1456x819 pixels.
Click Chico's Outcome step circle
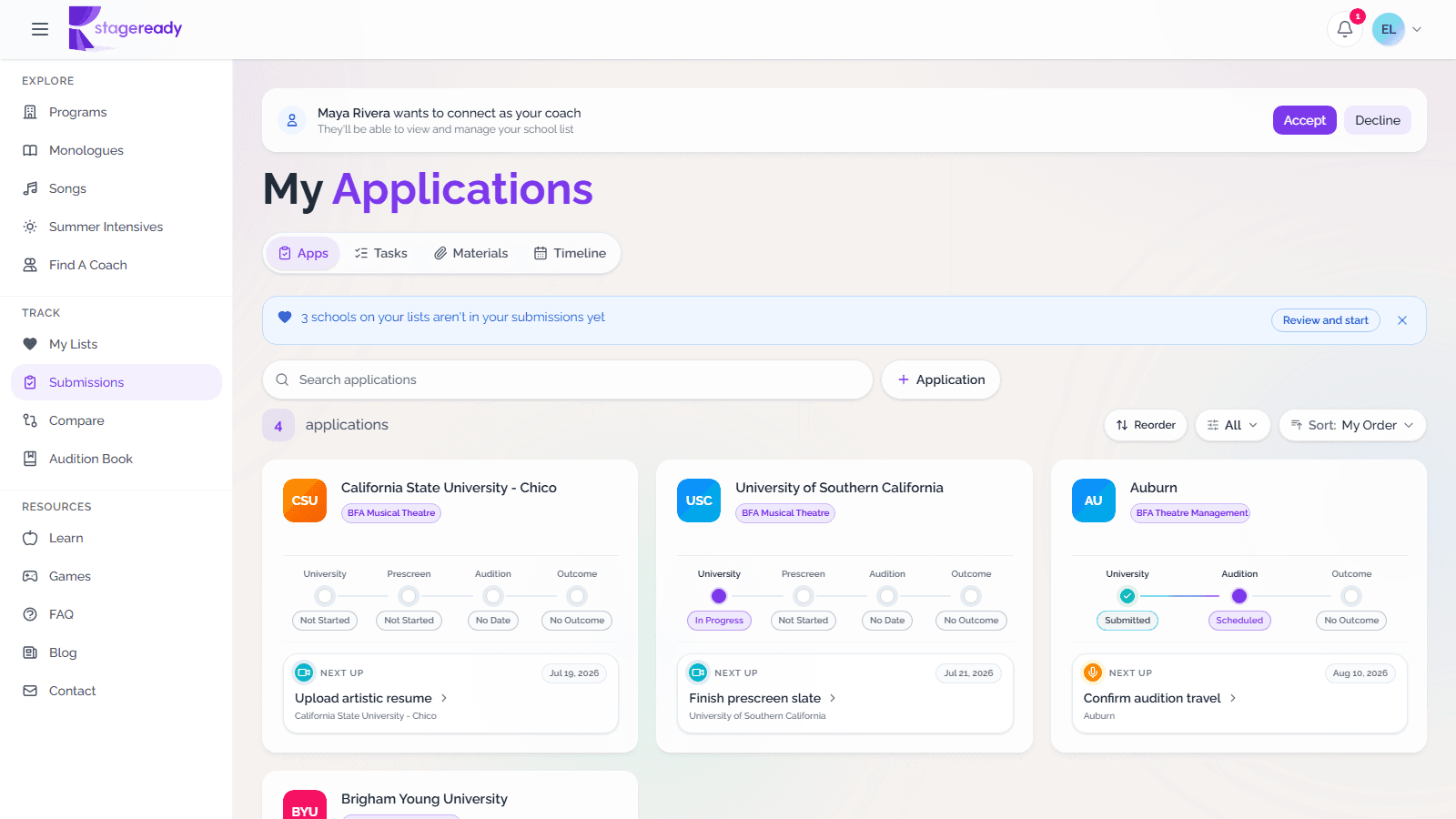[577, 596]
